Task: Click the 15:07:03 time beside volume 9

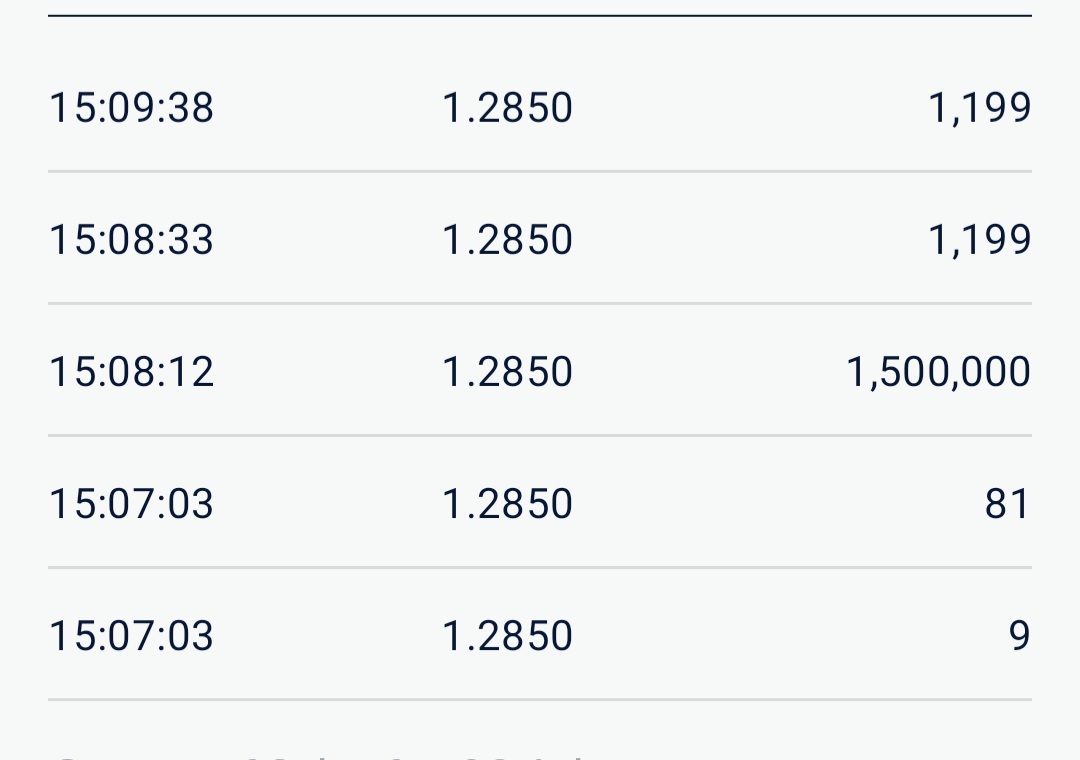Action: click(131, 636)
